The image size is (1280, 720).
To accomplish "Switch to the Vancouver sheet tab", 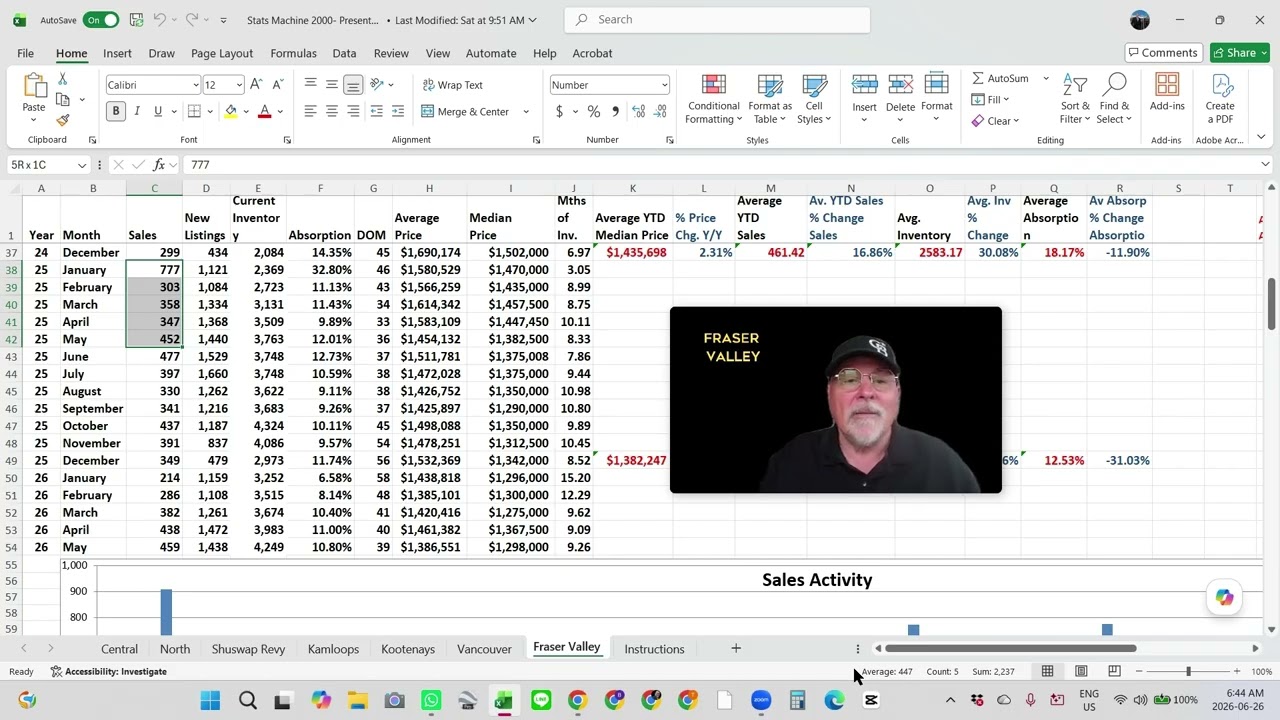I will [x=484, y=649].
